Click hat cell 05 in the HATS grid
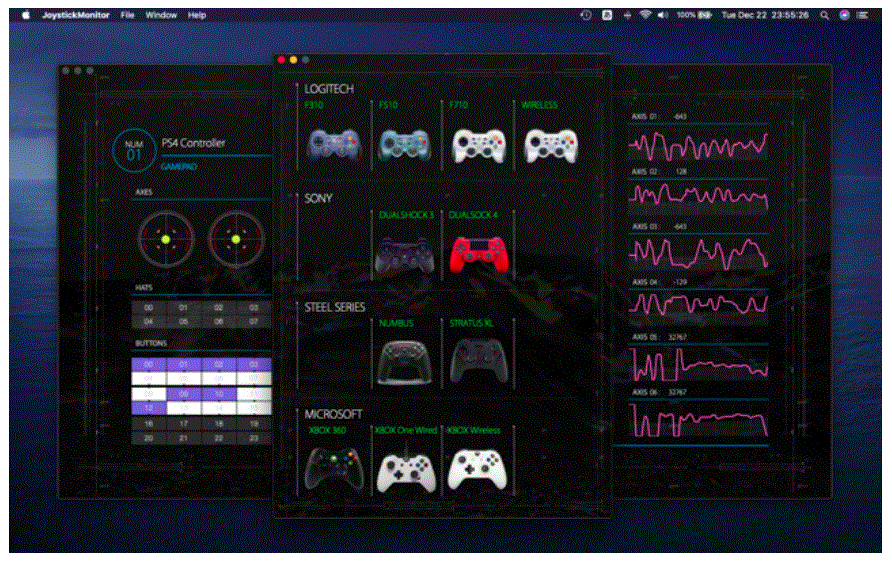 click(x=183, y=322)
